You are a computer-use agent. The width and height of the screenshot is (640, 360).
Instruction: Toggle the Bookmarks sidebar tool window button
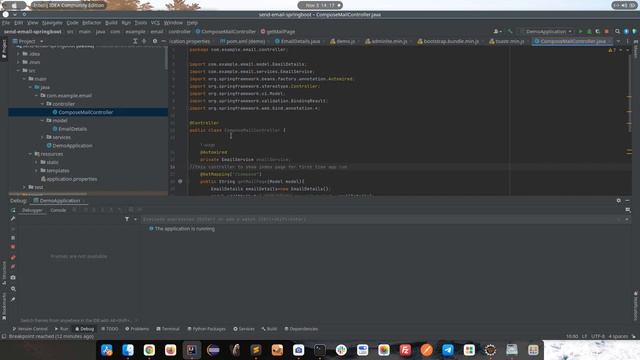(4, 306)
